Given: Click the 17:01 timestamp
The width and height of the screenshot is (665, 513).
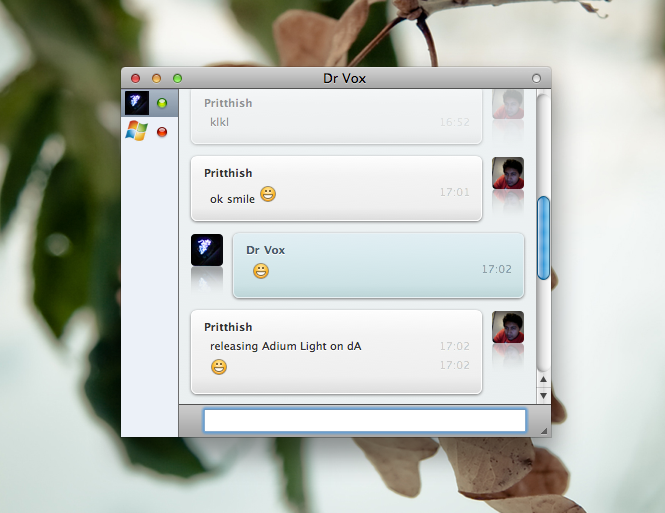Looking at the screenshot, I should click(x=454, y=192).
